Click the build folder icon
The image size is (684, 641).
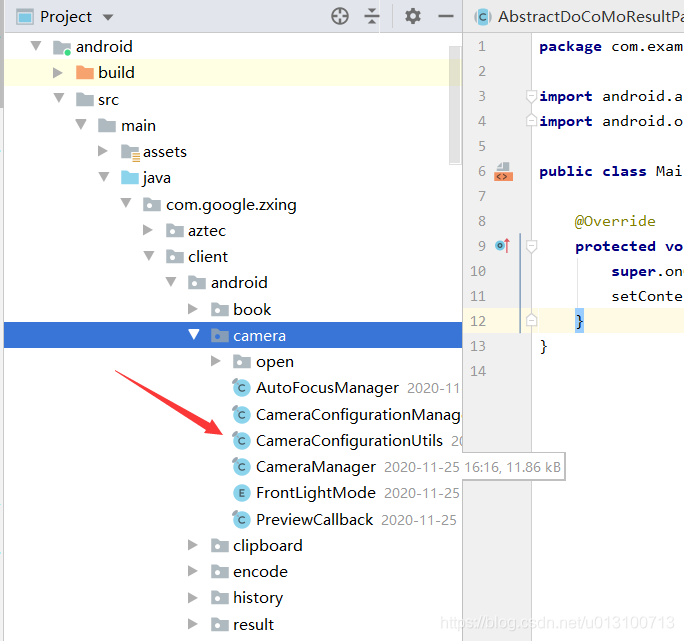click(85, 72)
